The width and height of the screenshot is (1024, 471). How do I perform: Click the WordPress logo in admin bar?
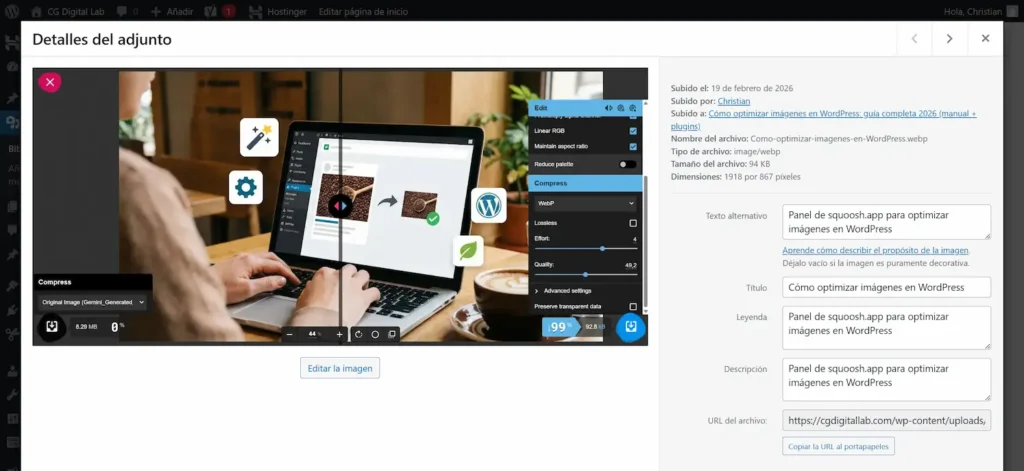(x=12, y=11)
